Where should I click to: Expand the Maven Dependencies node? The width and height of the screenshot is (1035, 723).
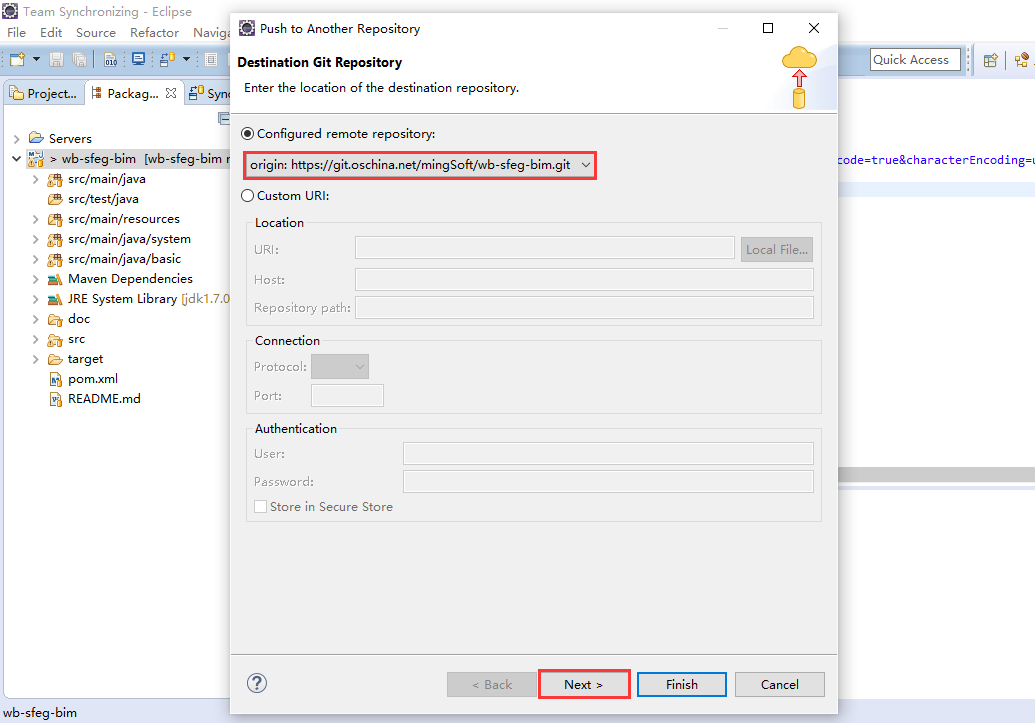pyautogui.click(x=36, y=279)
